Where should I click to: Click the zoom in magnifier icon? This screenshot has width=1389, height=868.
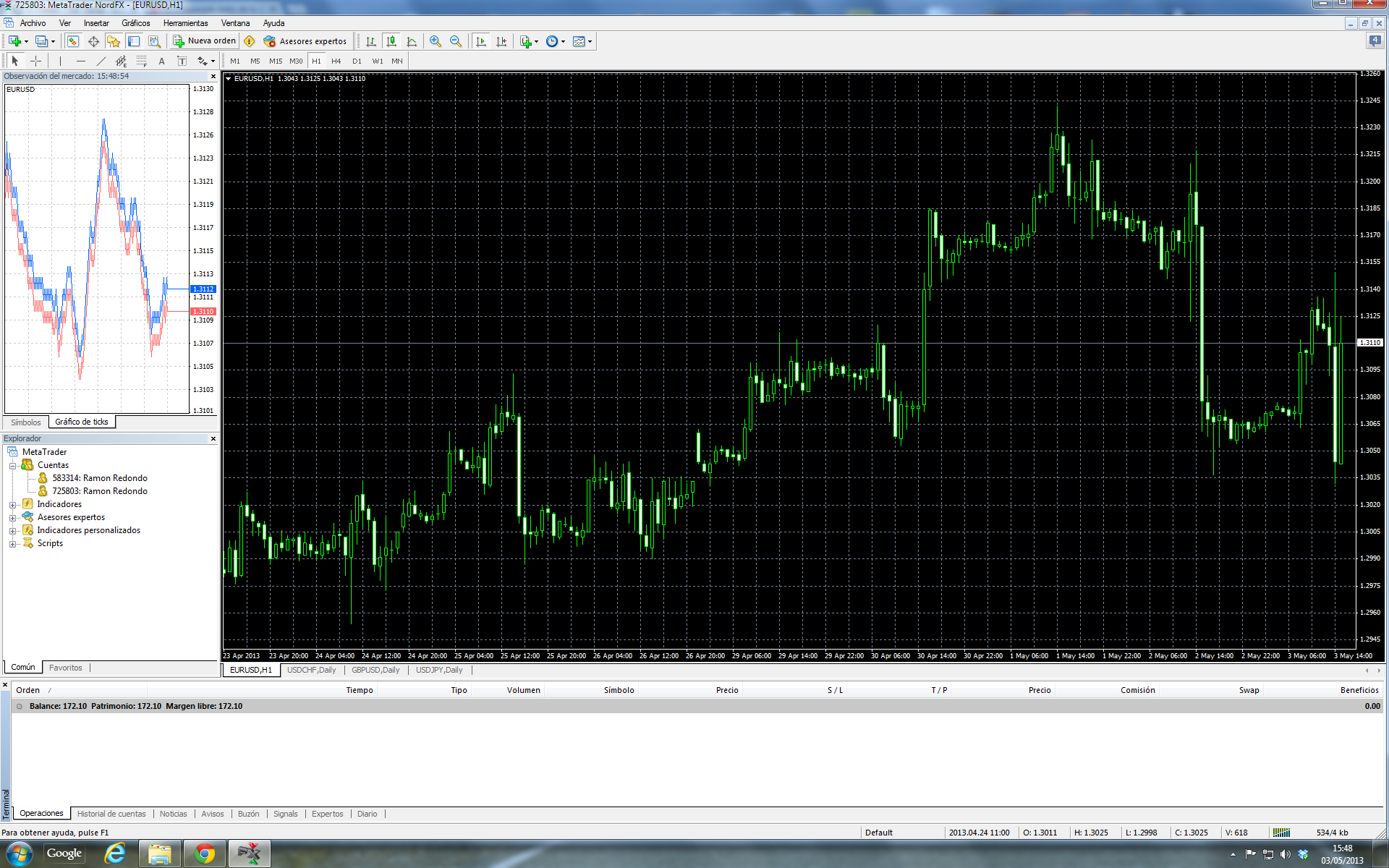(x=435, y=41)
